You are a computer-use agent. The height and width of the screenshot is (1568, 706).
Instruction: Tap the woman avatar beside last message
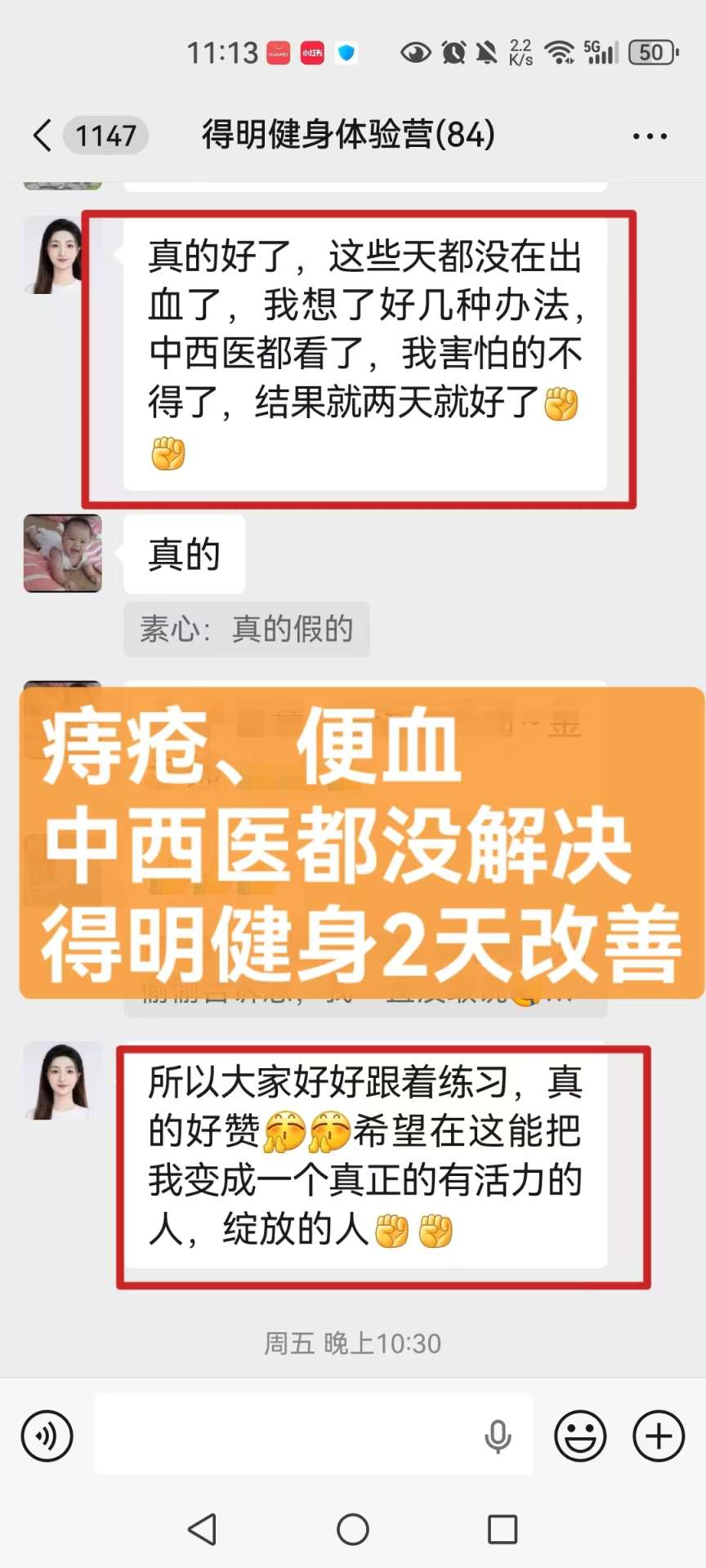pos(63,1080)
